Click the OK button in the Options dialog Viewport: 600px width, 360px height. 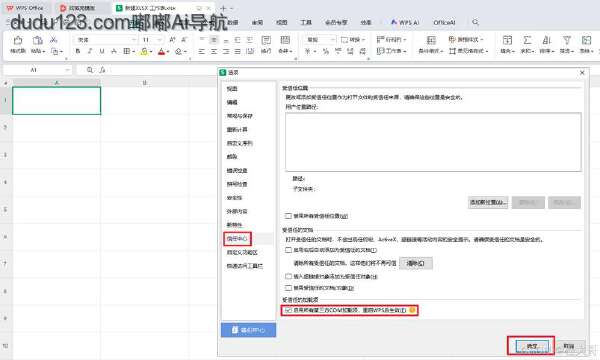532,346
